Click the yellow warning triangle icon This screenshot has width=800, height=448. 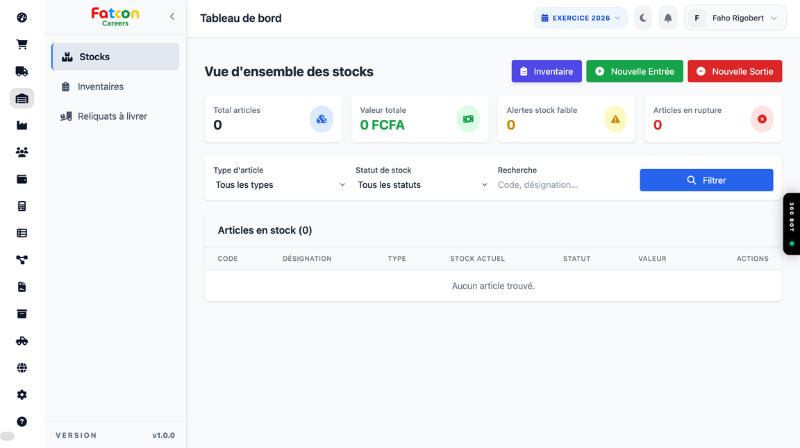pyautogui.click(x=615, y=119)
